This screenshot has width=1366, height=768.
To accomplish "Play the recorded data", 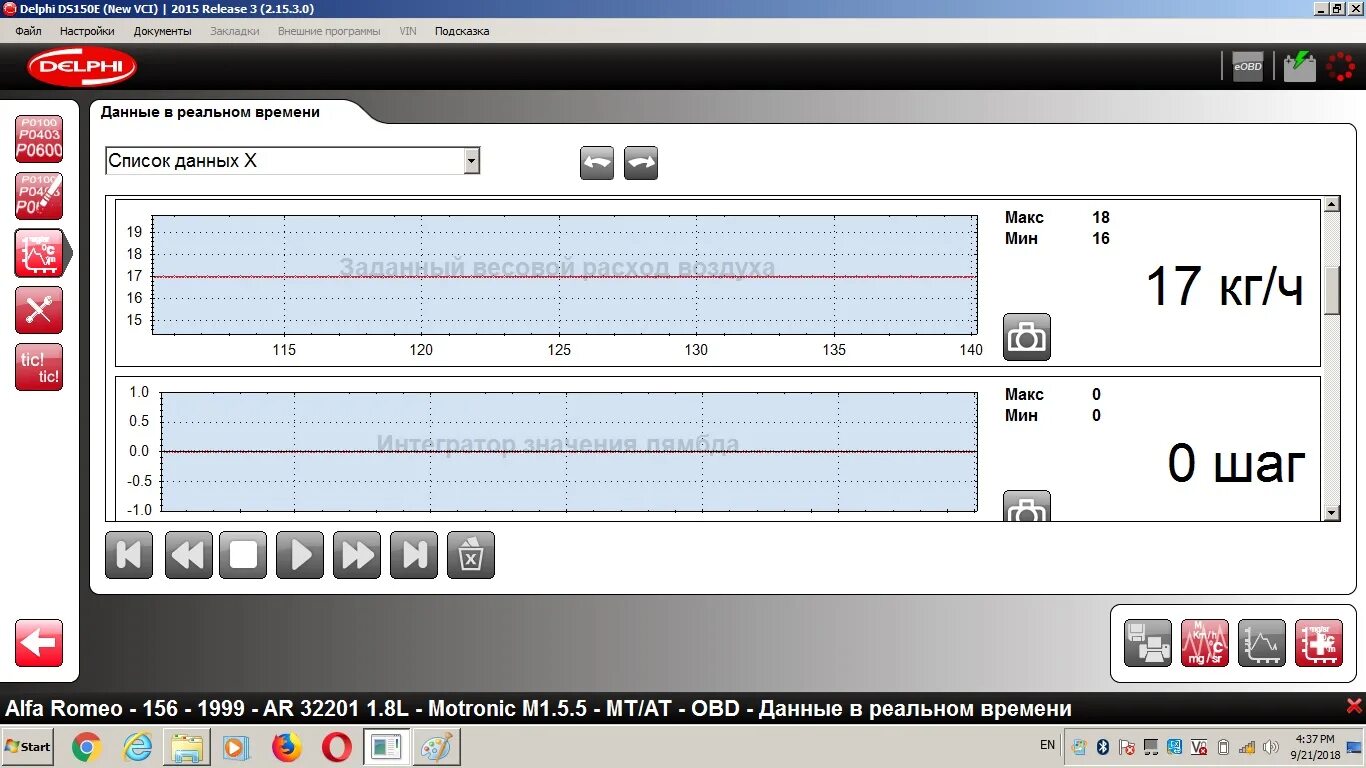I will point(300,555).
